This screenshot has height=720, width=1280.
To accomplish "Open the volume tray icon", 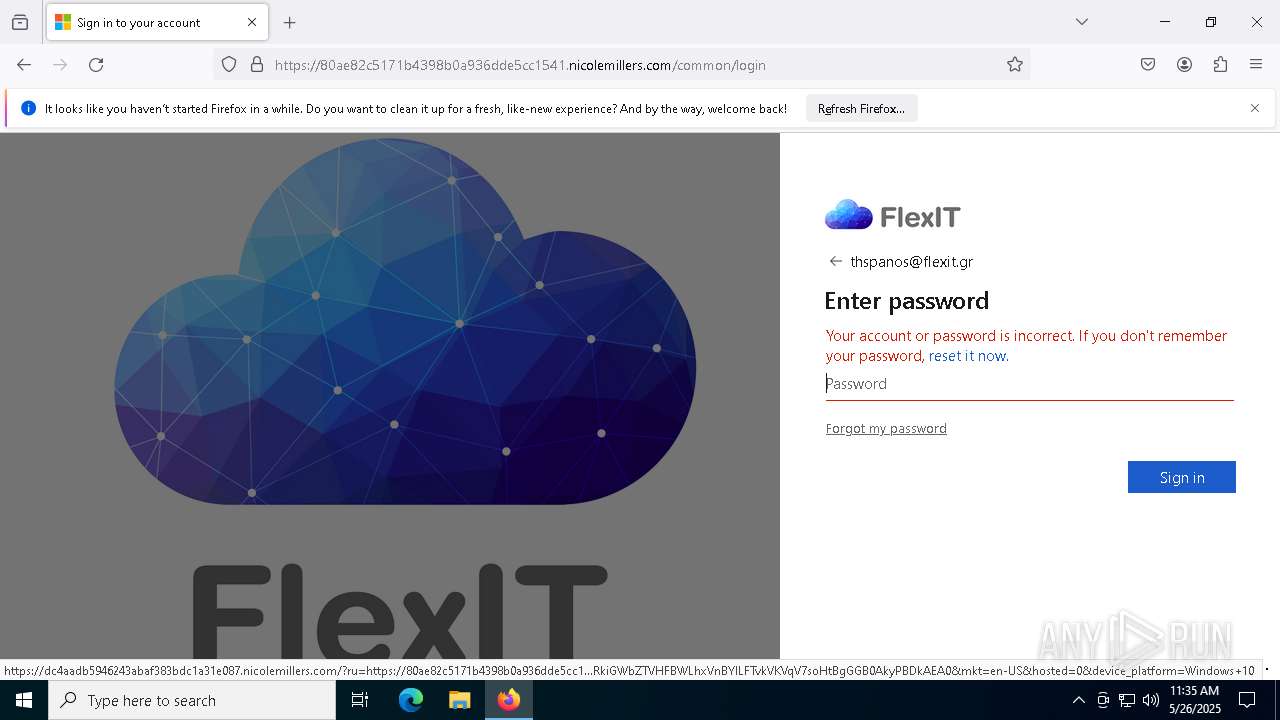I will pyautogui.click(x=1151, y=700).
